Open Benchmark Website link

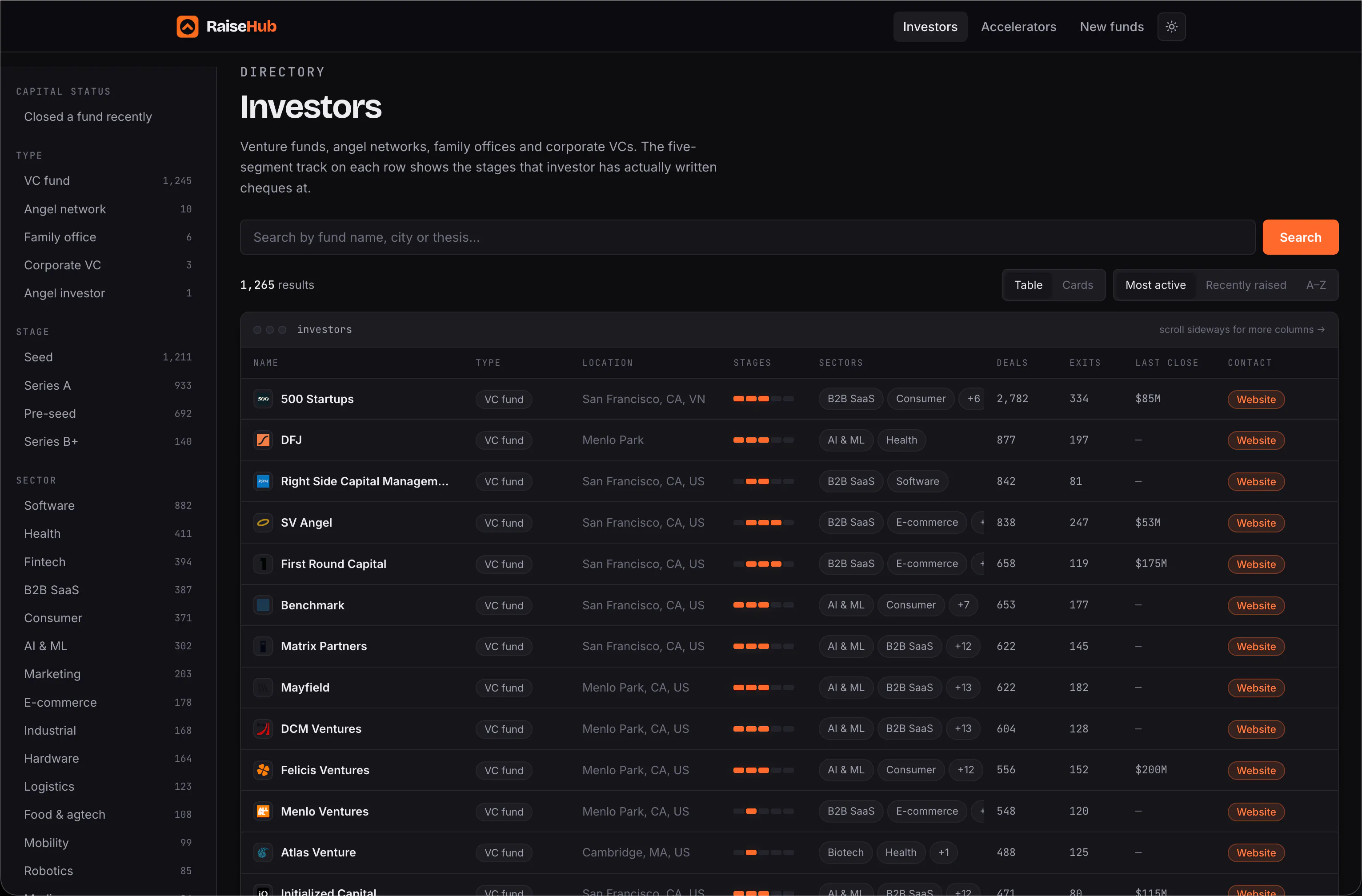[1256, 605]
